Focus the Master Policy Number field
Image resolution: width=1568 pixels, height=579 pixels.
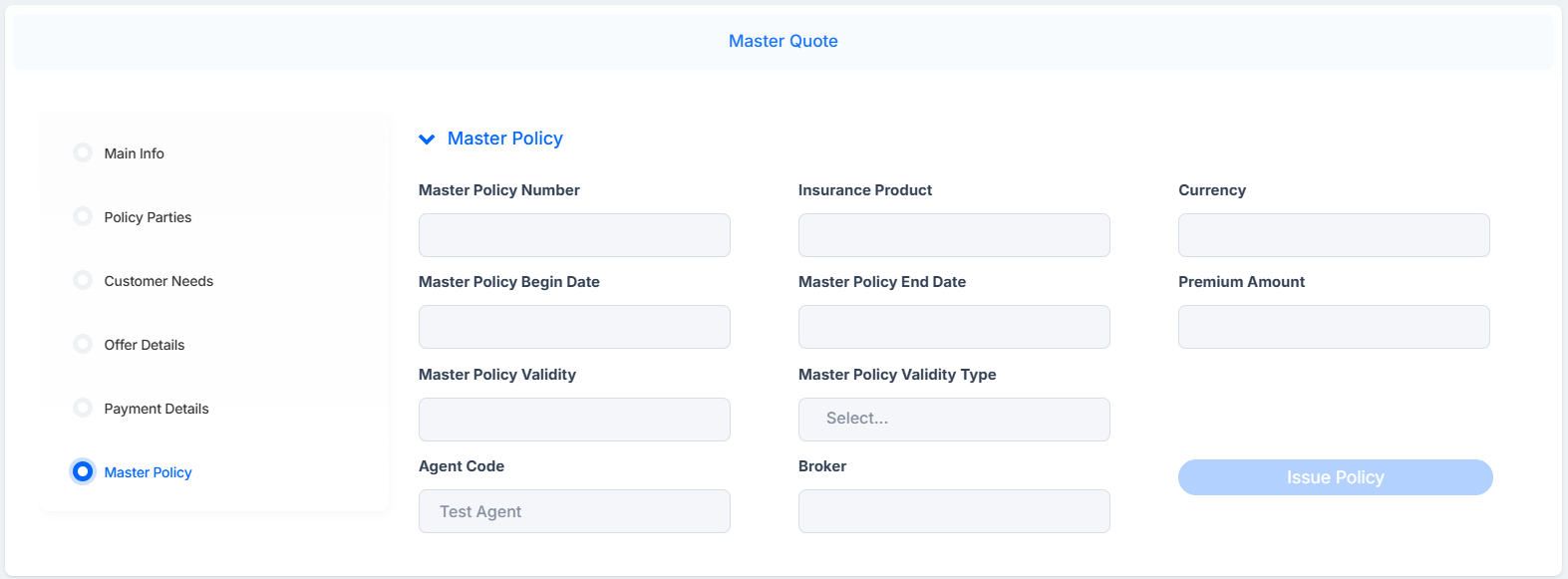pos(574,235)
